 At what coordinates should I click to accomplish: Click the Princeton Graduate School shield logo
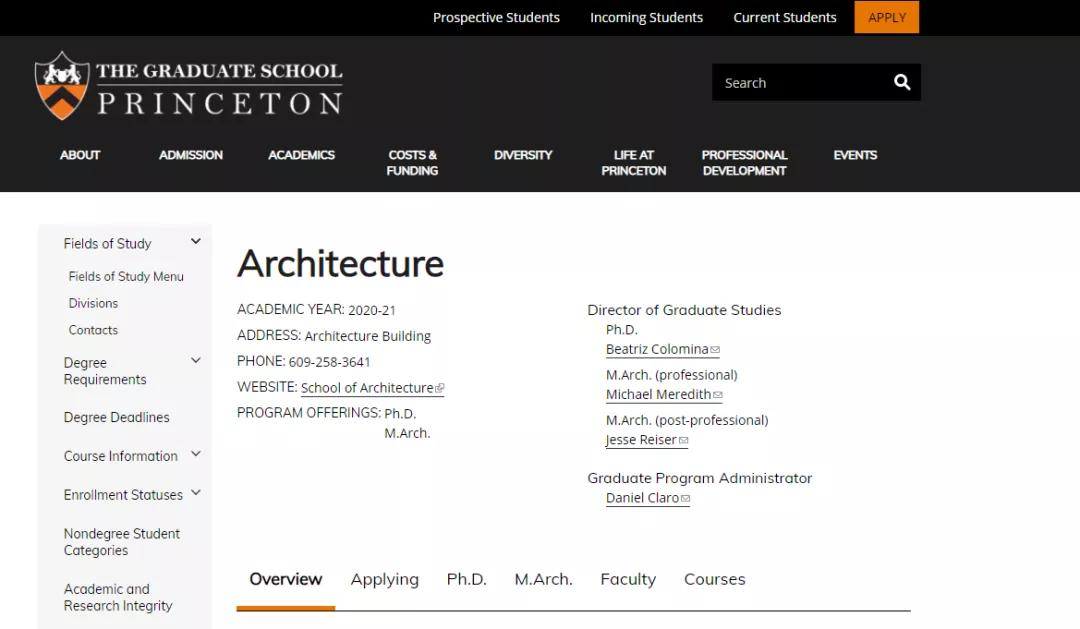click(x=62, y=85)
